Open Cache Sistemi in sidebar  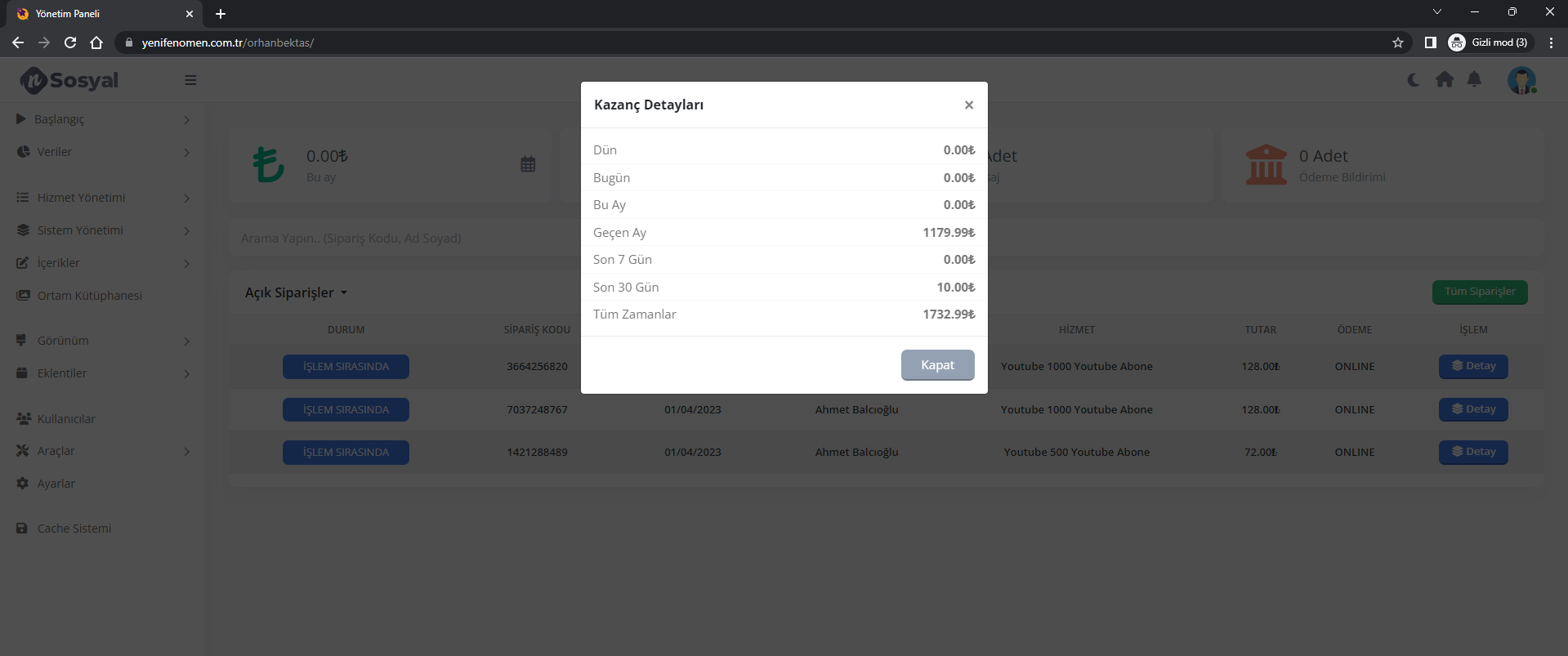(x=74, y=529)
